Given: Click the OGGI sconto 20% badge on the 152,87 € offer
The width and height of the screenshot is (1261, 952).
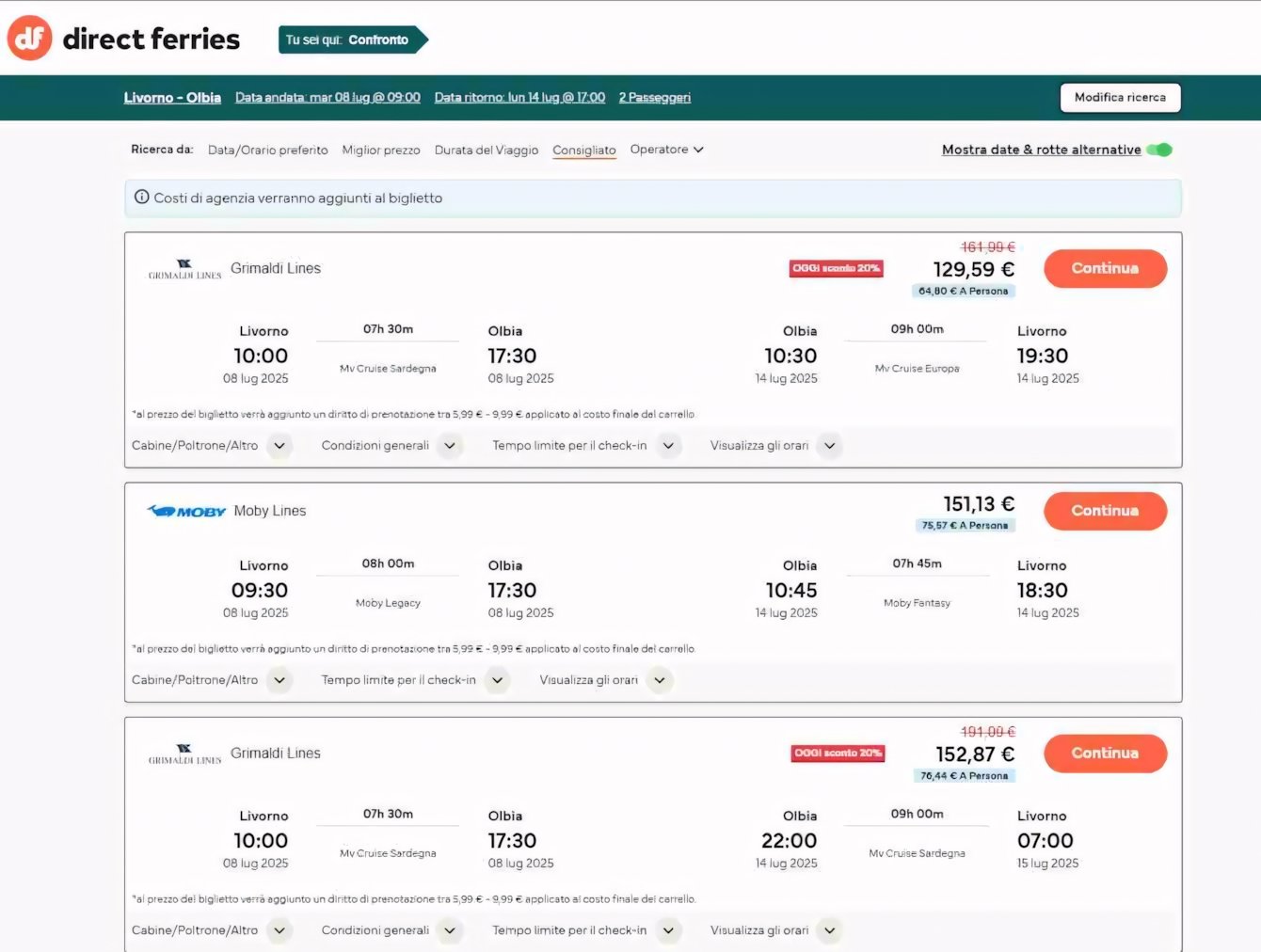Looking at the screenshot, I should tap(838, 753).
